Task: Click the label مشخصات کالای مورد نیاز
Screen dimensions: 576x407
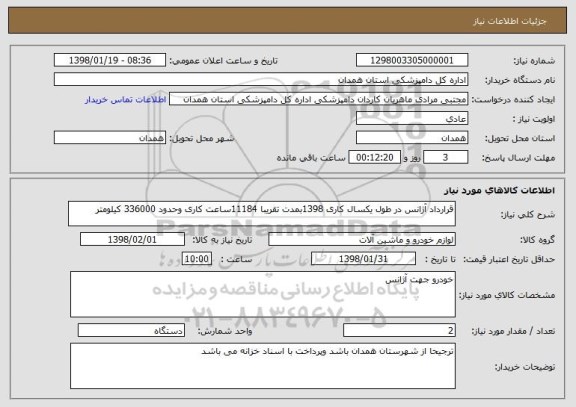Action: click(507, 295)
